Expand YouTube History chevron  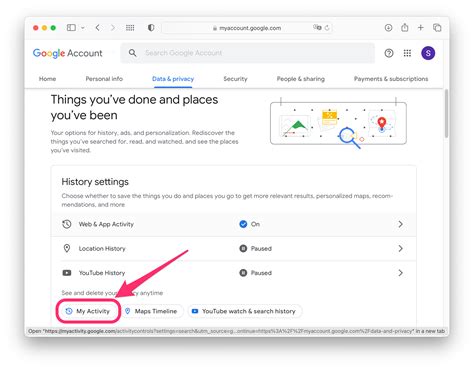click(x=400, y=273)
